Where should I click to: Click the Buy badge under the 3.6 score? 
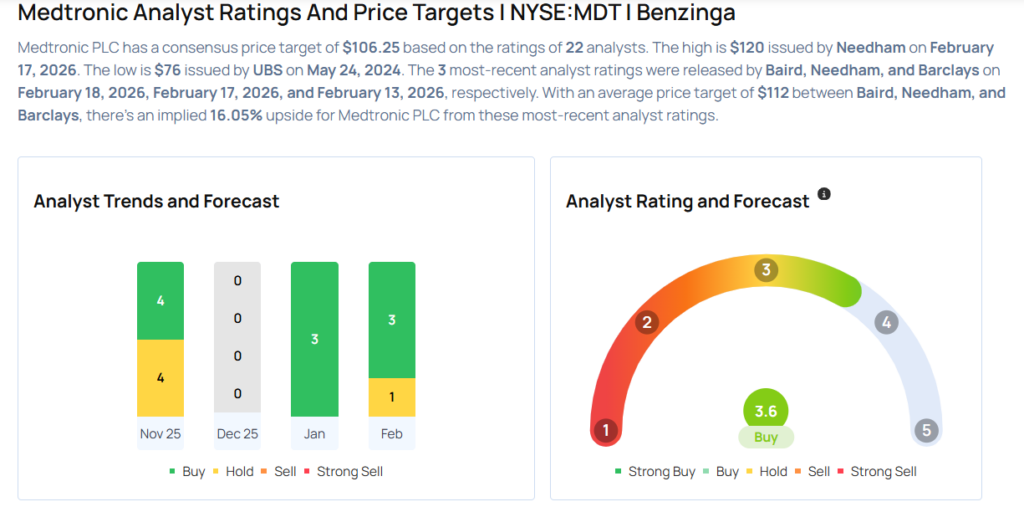[x=766, y=438]
